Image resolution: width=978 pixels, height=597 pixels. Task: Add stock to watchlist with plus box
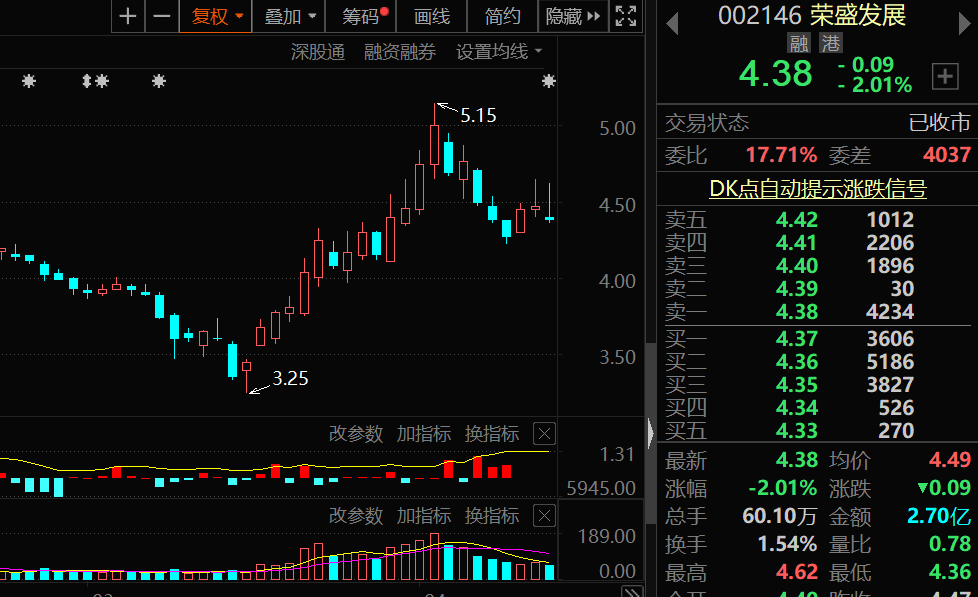pyautogui.click(x=945, y=77)
